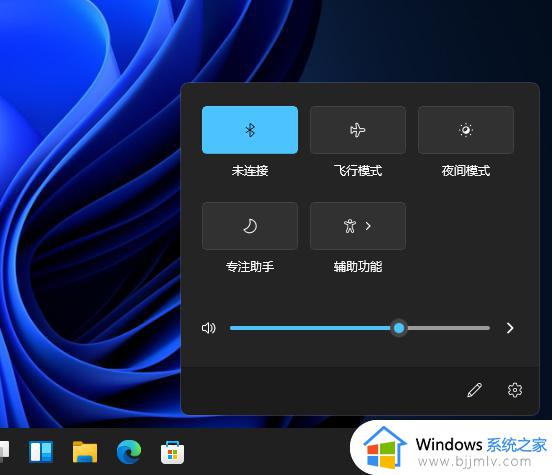Click the speaker volume icon
This screenshot has width=552, height=475.
click(209, 328)
